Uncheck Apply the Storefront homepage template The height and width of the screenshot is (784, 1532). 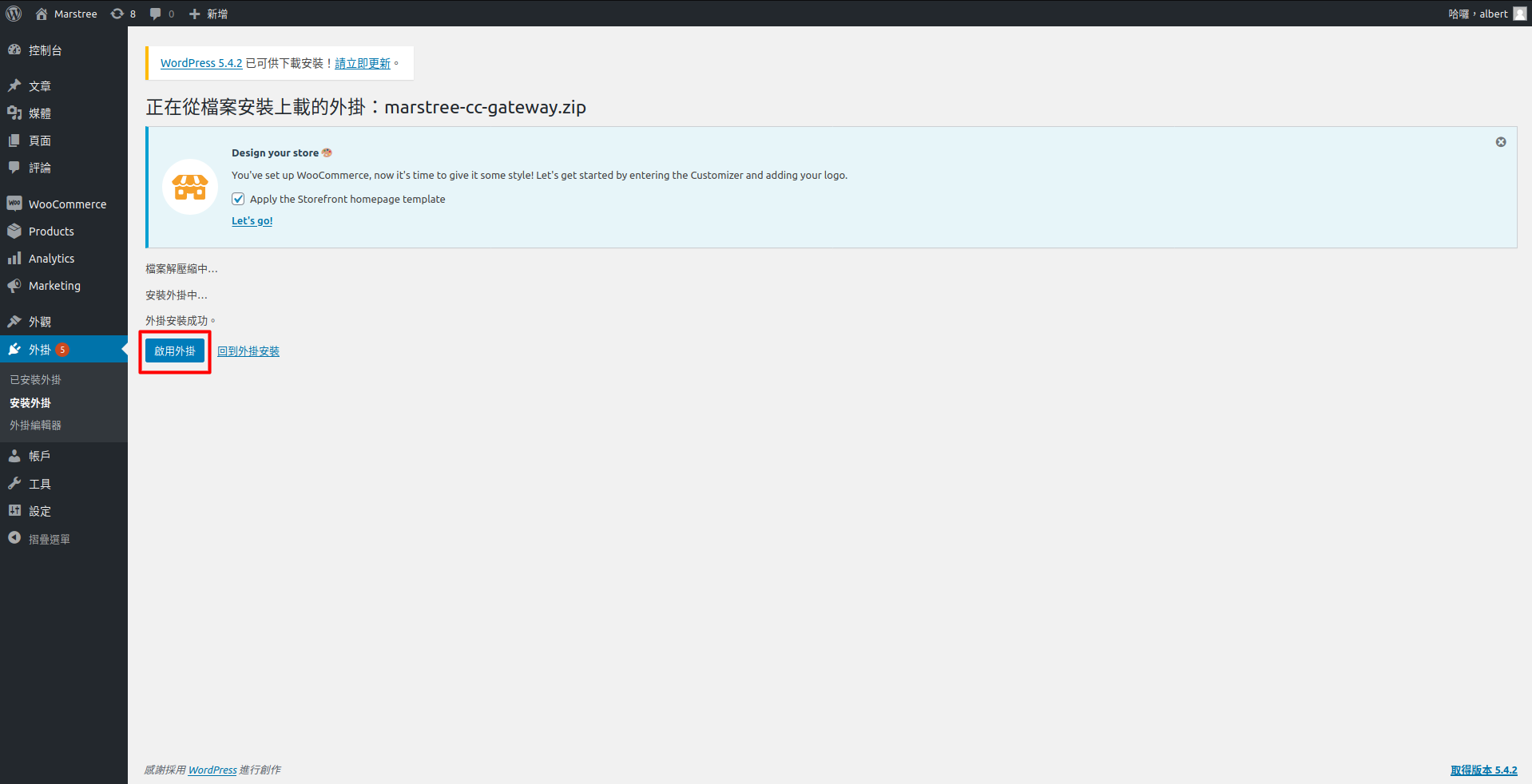(238, 199)
